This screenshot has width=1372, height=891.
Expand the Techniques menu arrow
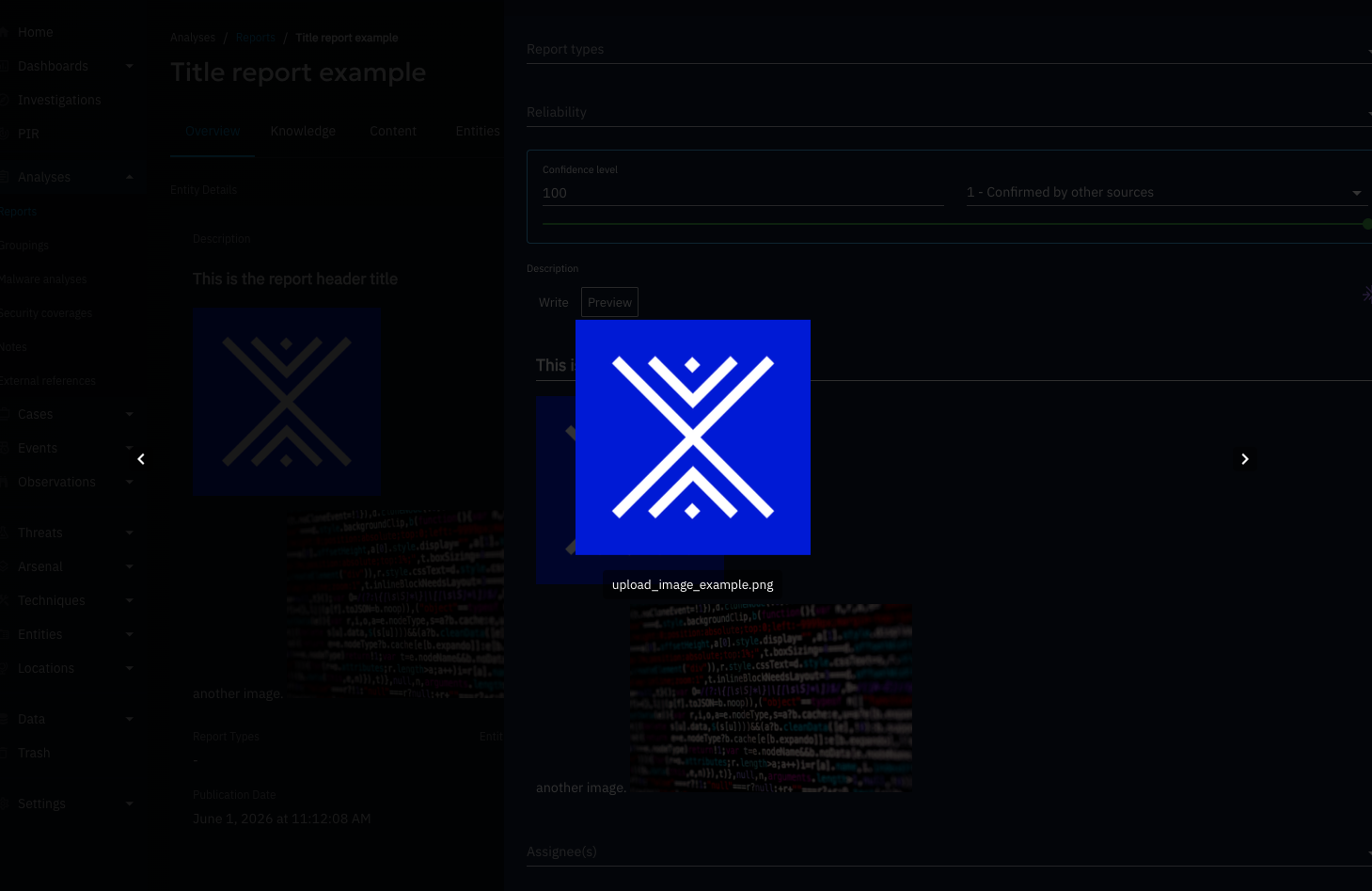point(130,600)
